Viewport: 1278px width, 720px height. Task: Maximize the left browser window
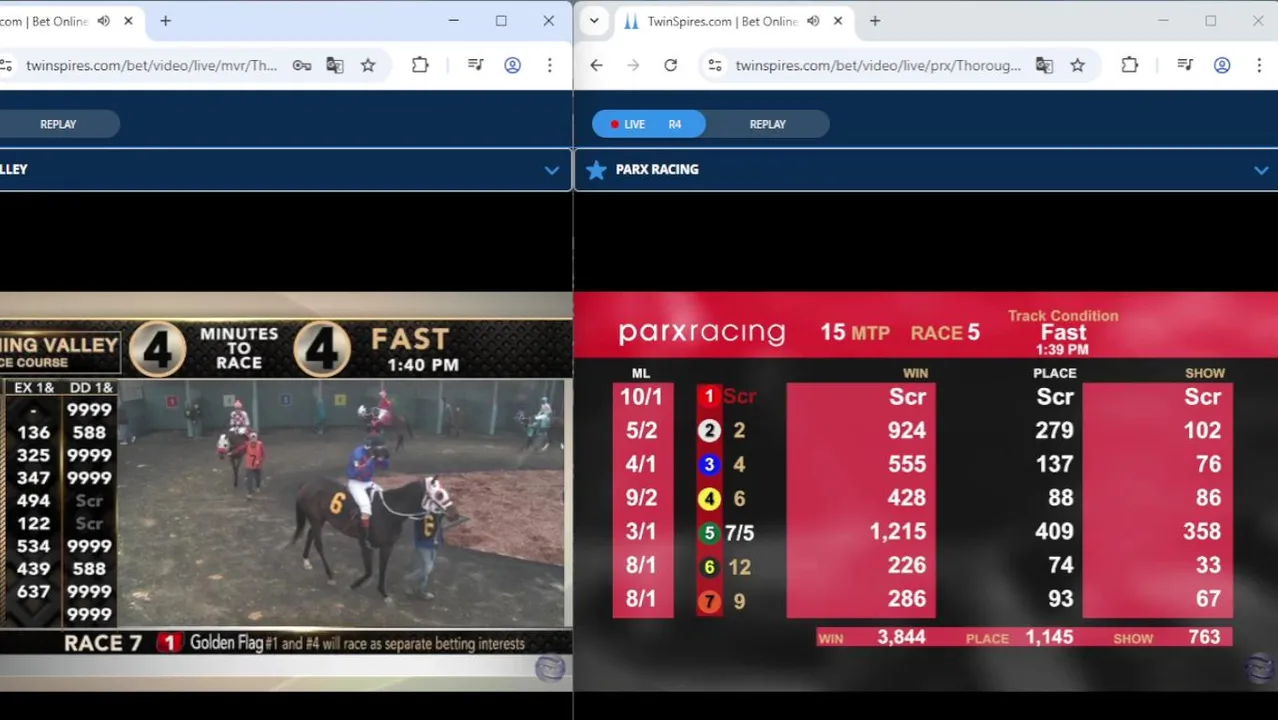[501, 21]
